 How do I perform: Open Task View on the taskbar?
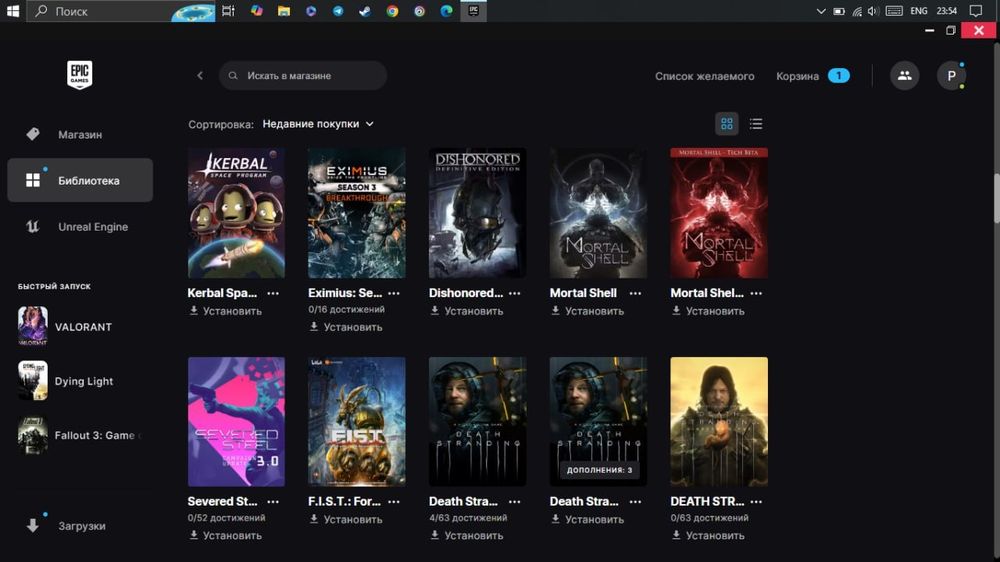(x=228, y=11)
